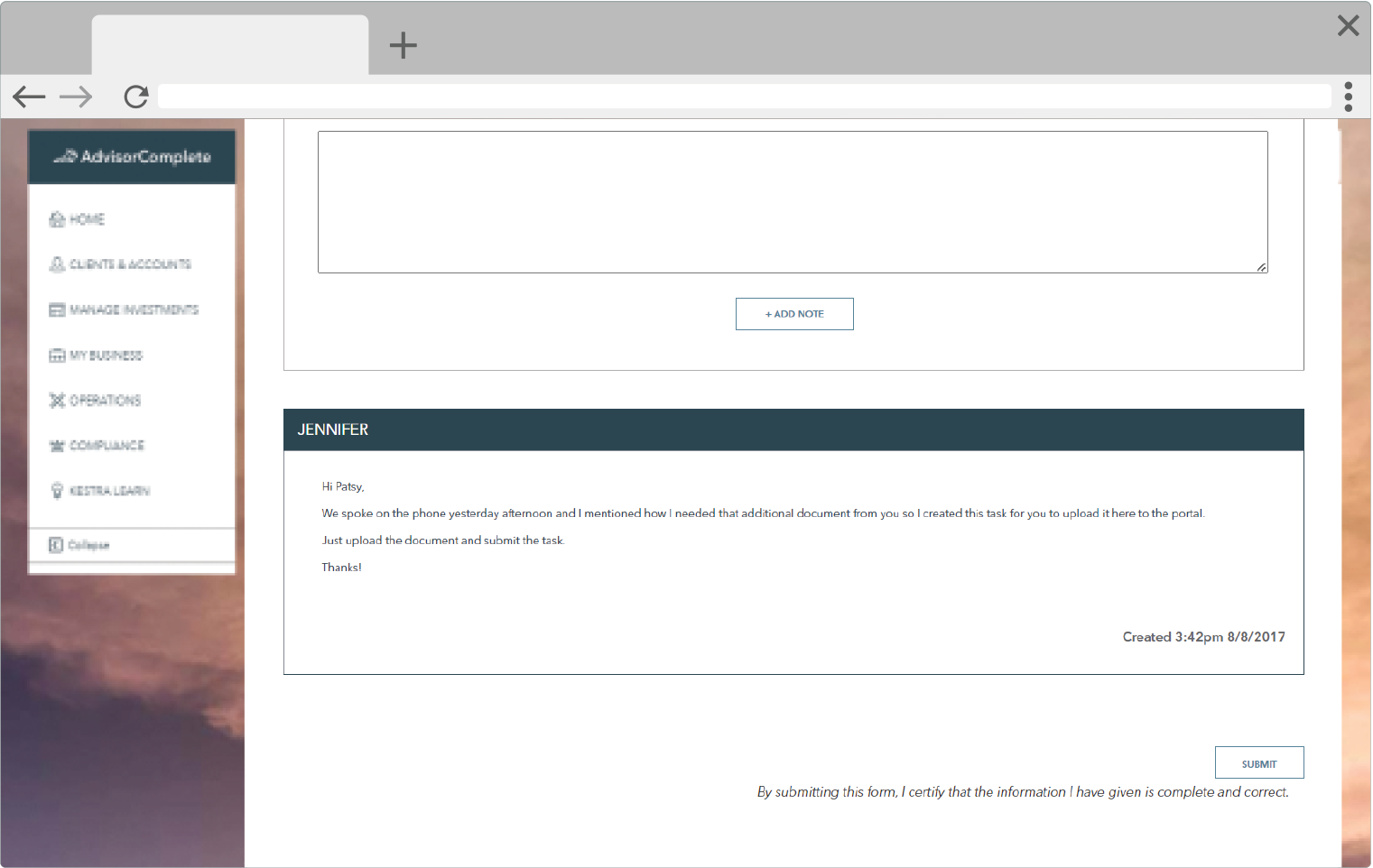Select the My Business icon
This screenshot has height=868, width=1373.
coord(57,356)
